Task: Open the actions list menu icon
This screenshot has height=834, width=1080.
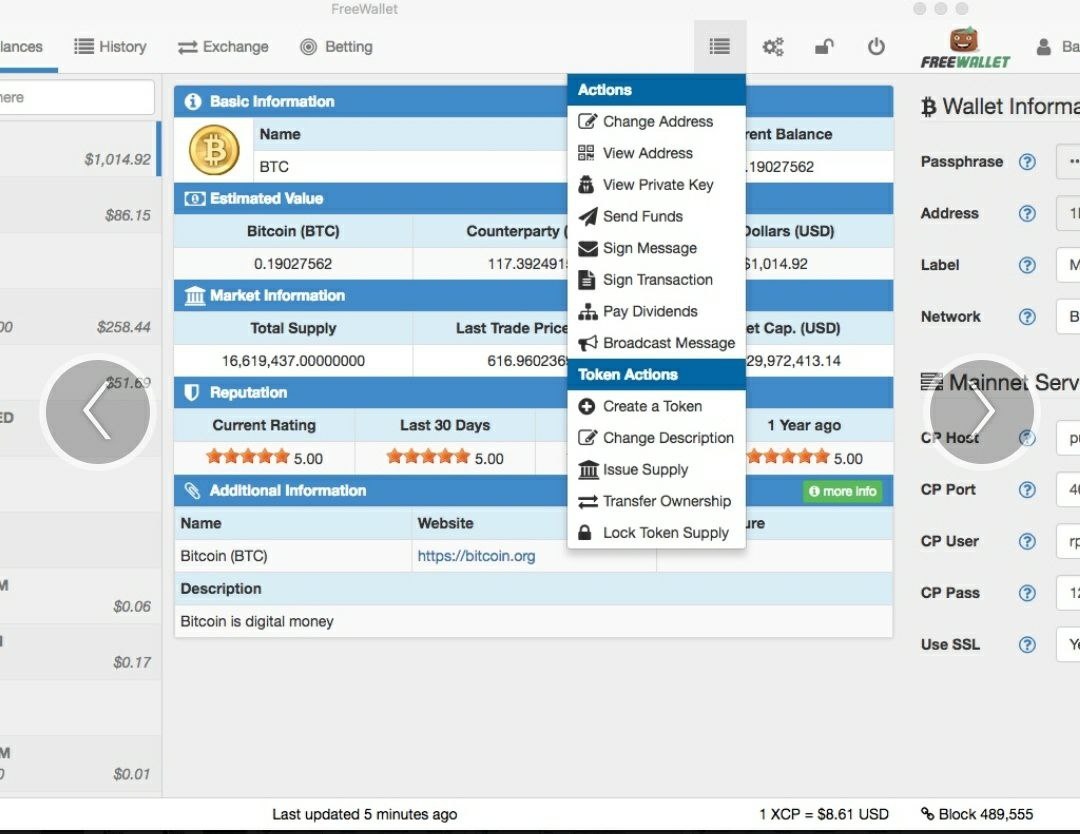Action: [720, 47]
